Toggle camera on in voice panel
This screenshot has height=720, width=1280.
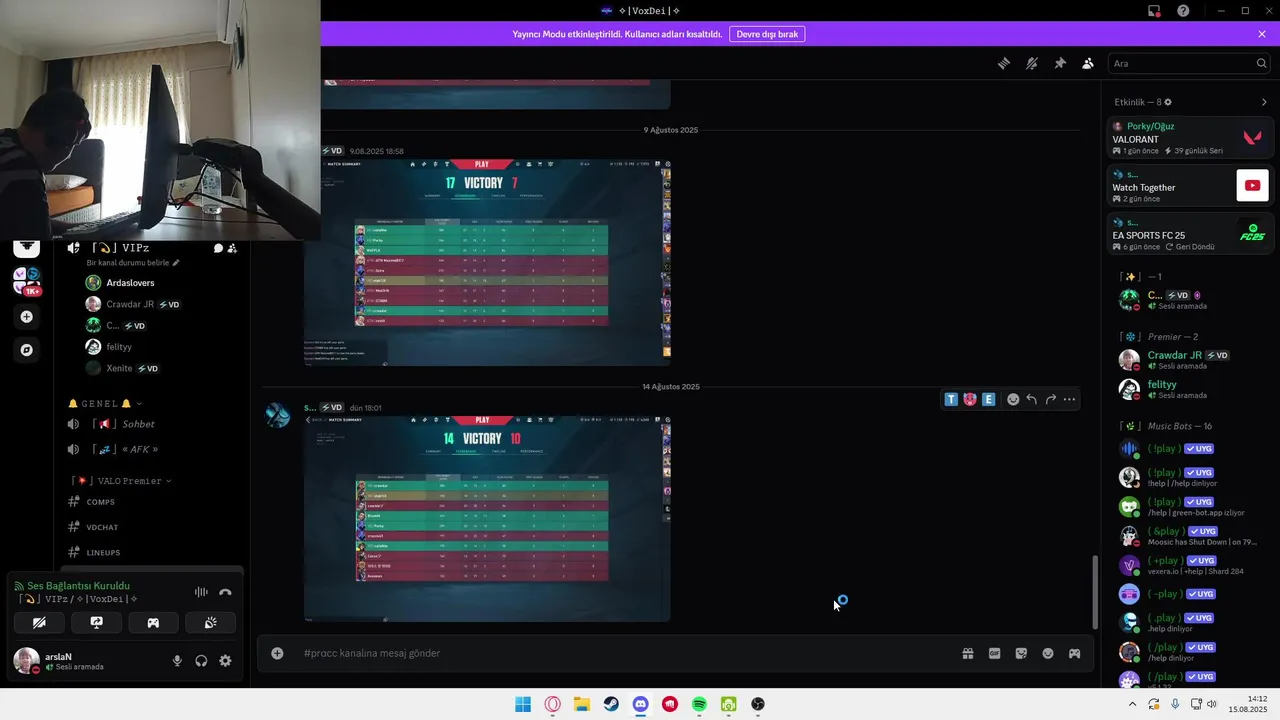click(39, 622)
